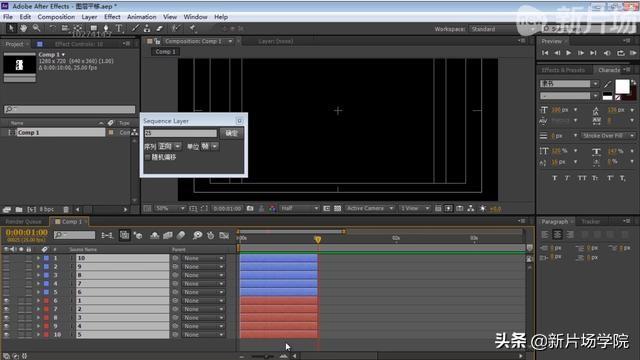Toggle All Caps in Character panel
Viewport: 640px width, 360px height.
(x=582, y=178)
